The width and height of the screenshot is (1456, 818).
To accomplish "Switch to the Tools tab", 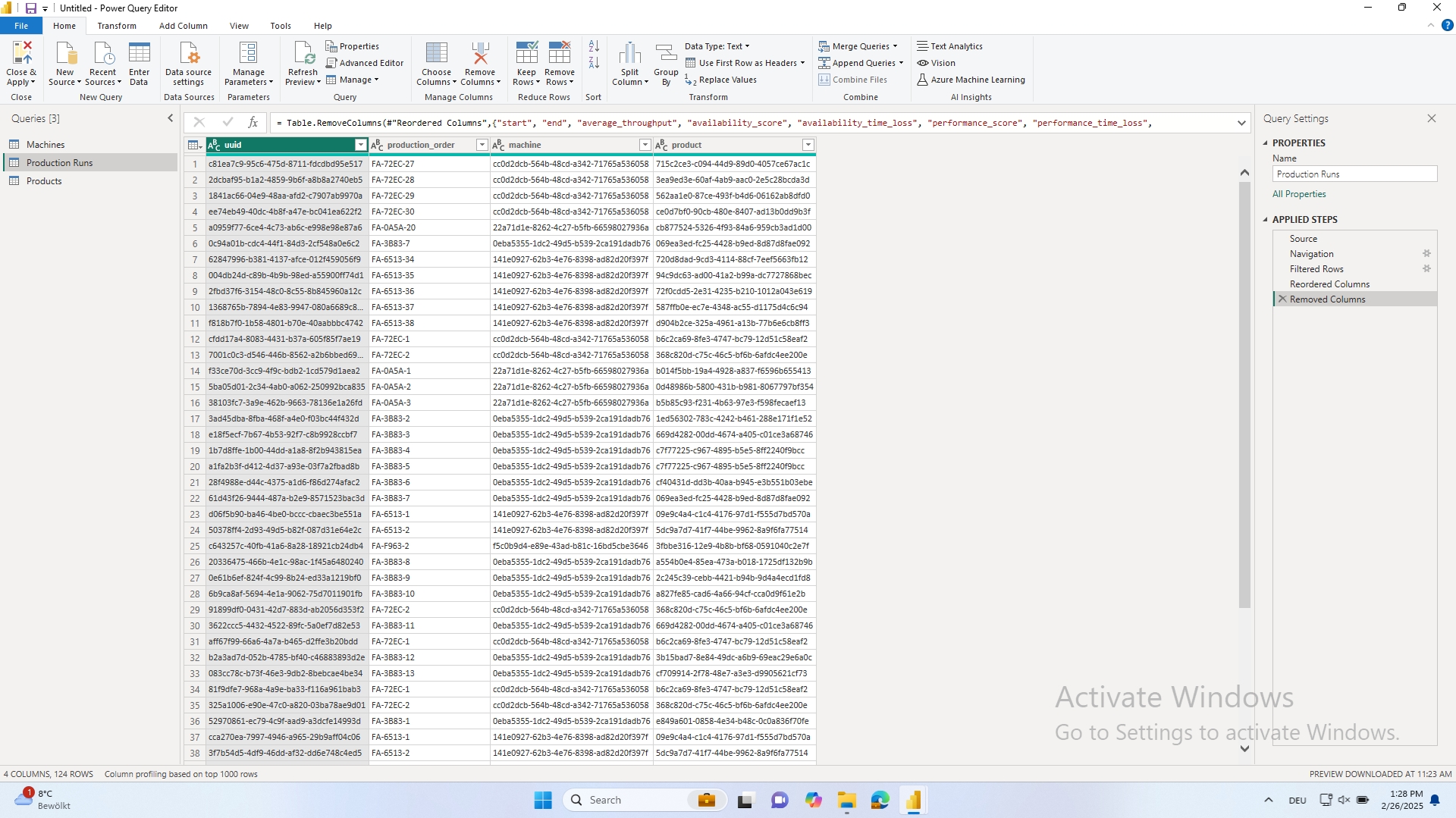I will tap(281, 26).
